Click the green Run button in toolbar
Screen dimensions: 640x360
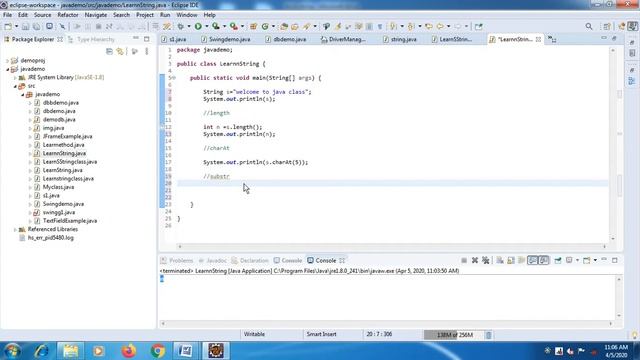(x=198, y=27)
